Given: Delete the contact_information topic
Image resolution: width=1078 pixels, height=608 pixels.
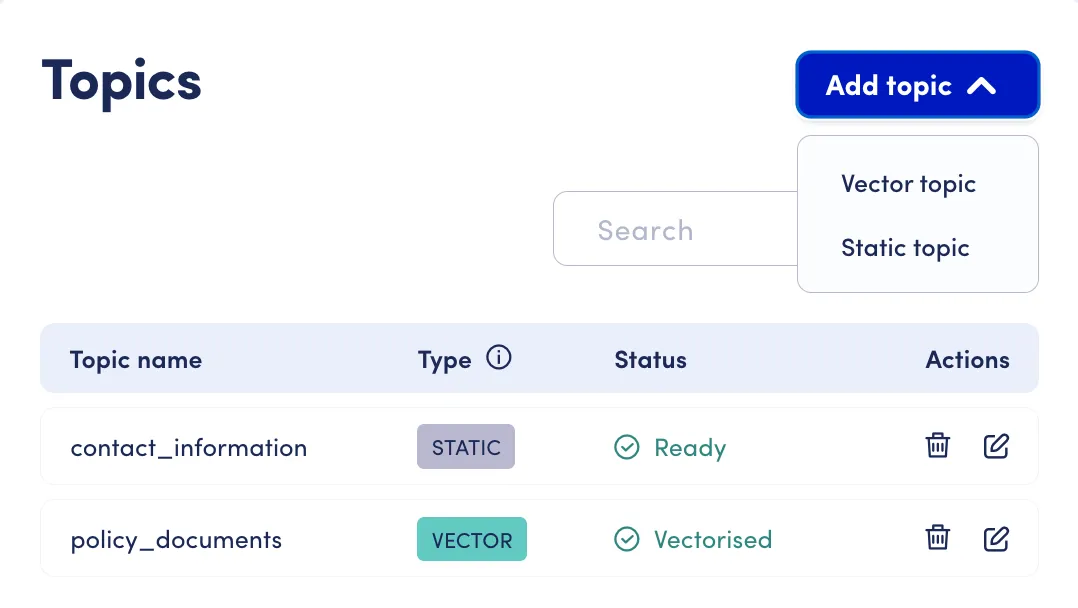Looking at the screenshot, I should tap(938, 446).
